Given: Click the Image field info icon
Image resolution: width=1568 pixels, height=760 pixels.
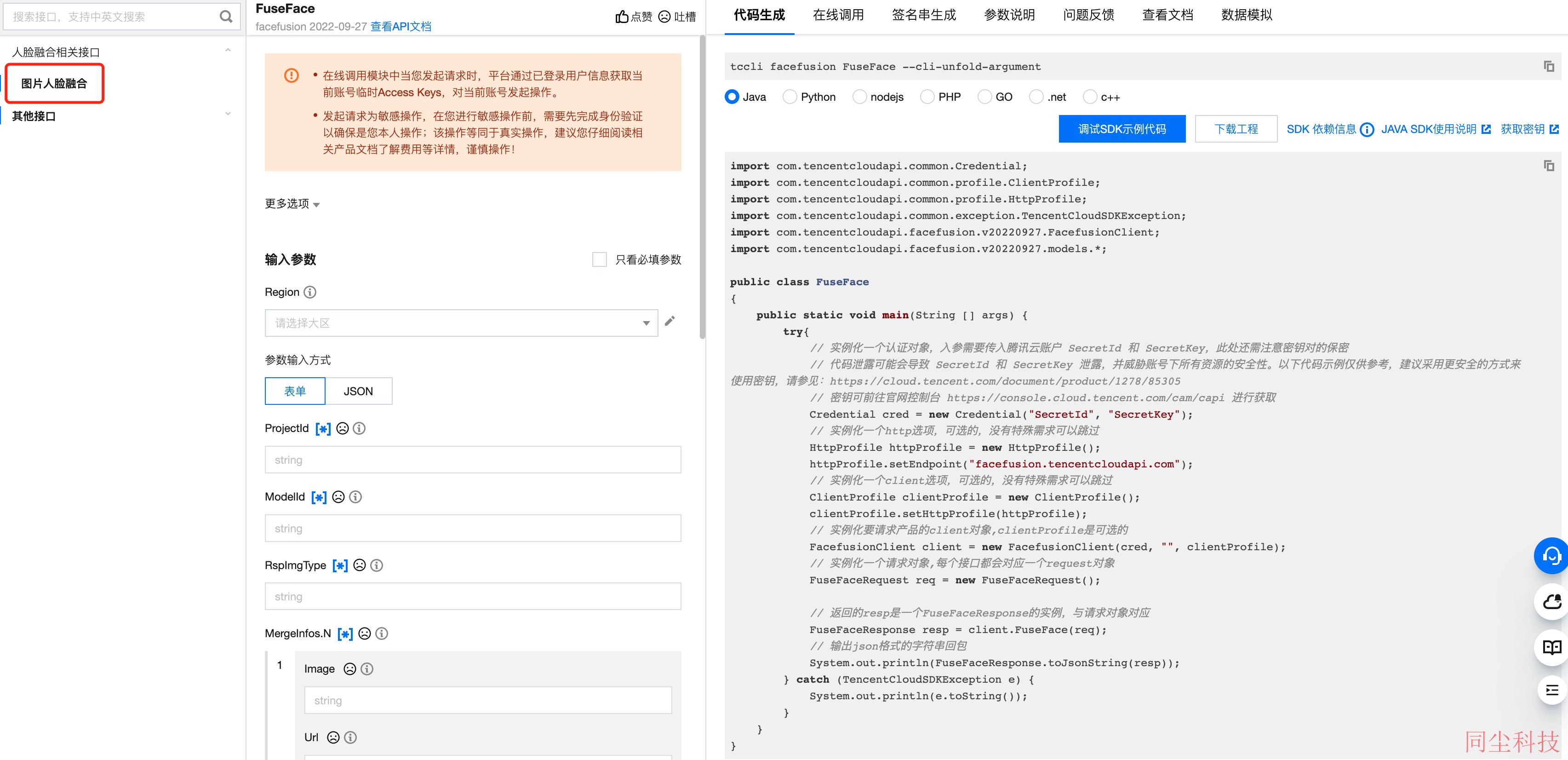Looking at the screenshot, I should coord(367,668).
